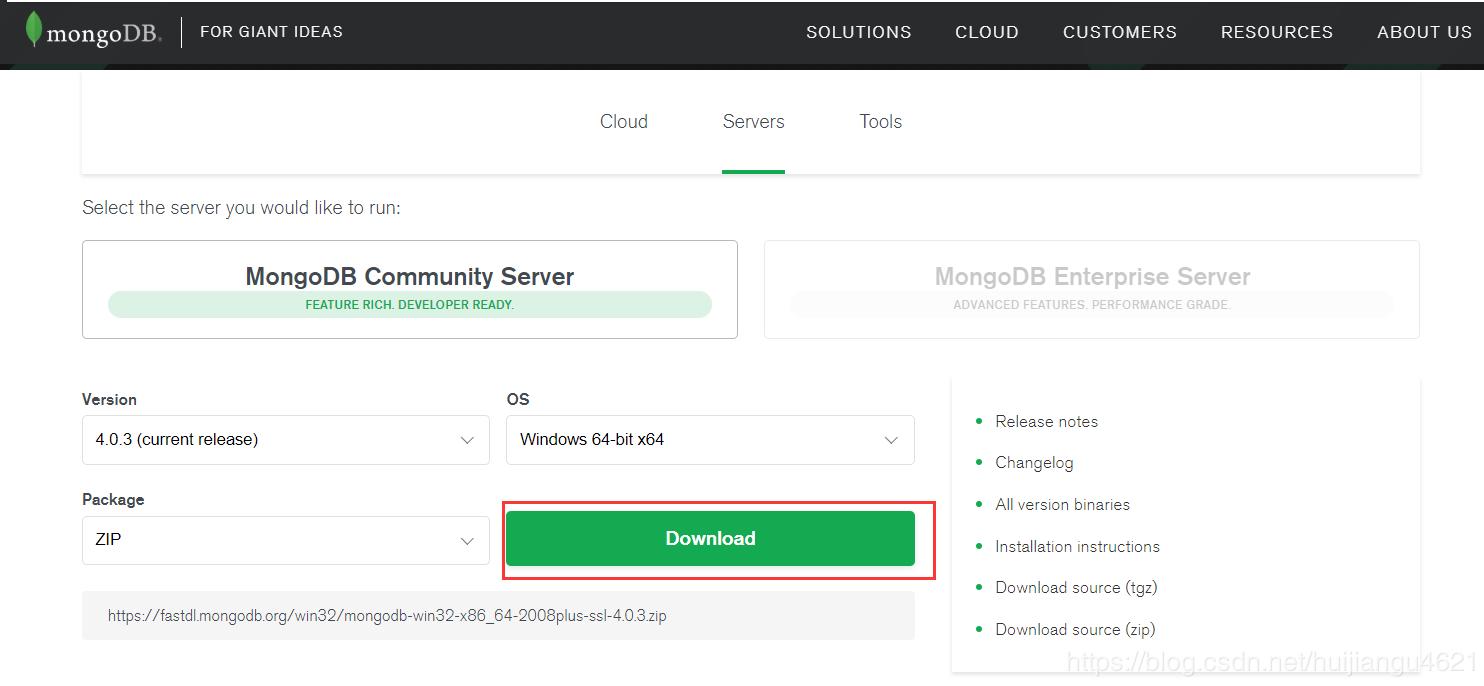Click the Download button
This screenshot has height=686, width=1484.
tap(710, 538)
